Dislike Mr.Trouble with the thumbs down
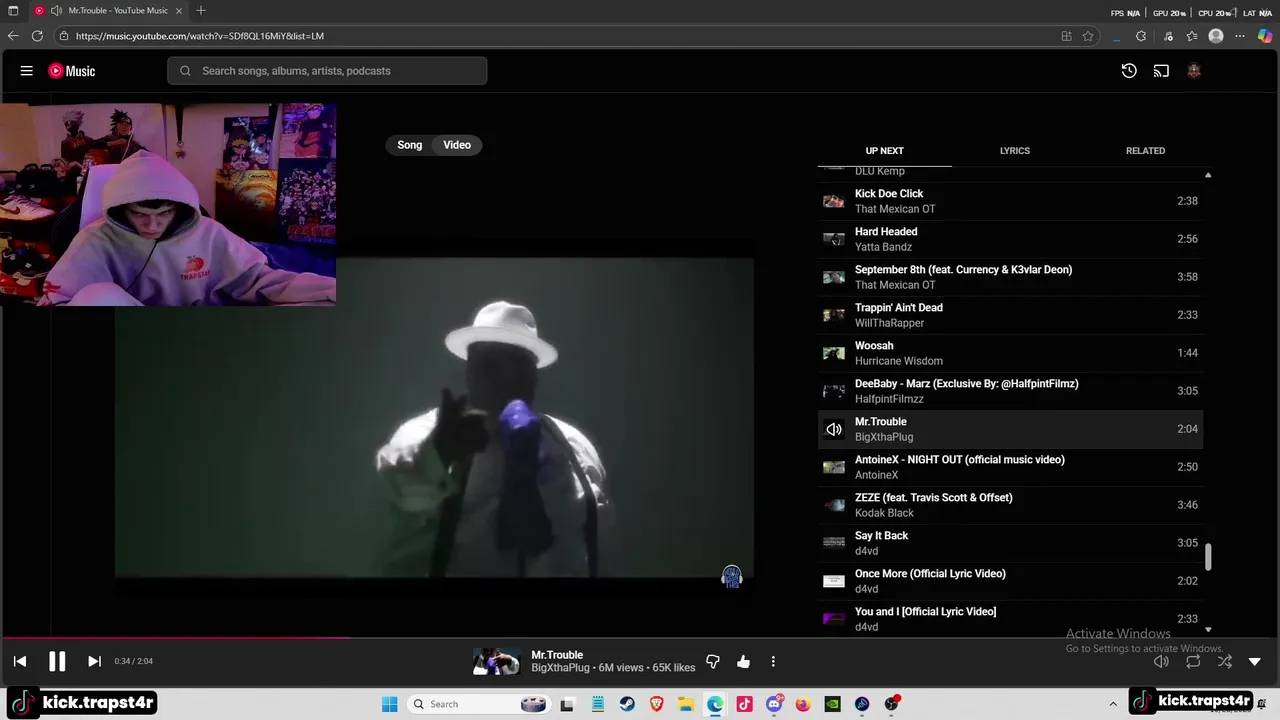This screenshot has width=1280, height=720. (713, 661)
